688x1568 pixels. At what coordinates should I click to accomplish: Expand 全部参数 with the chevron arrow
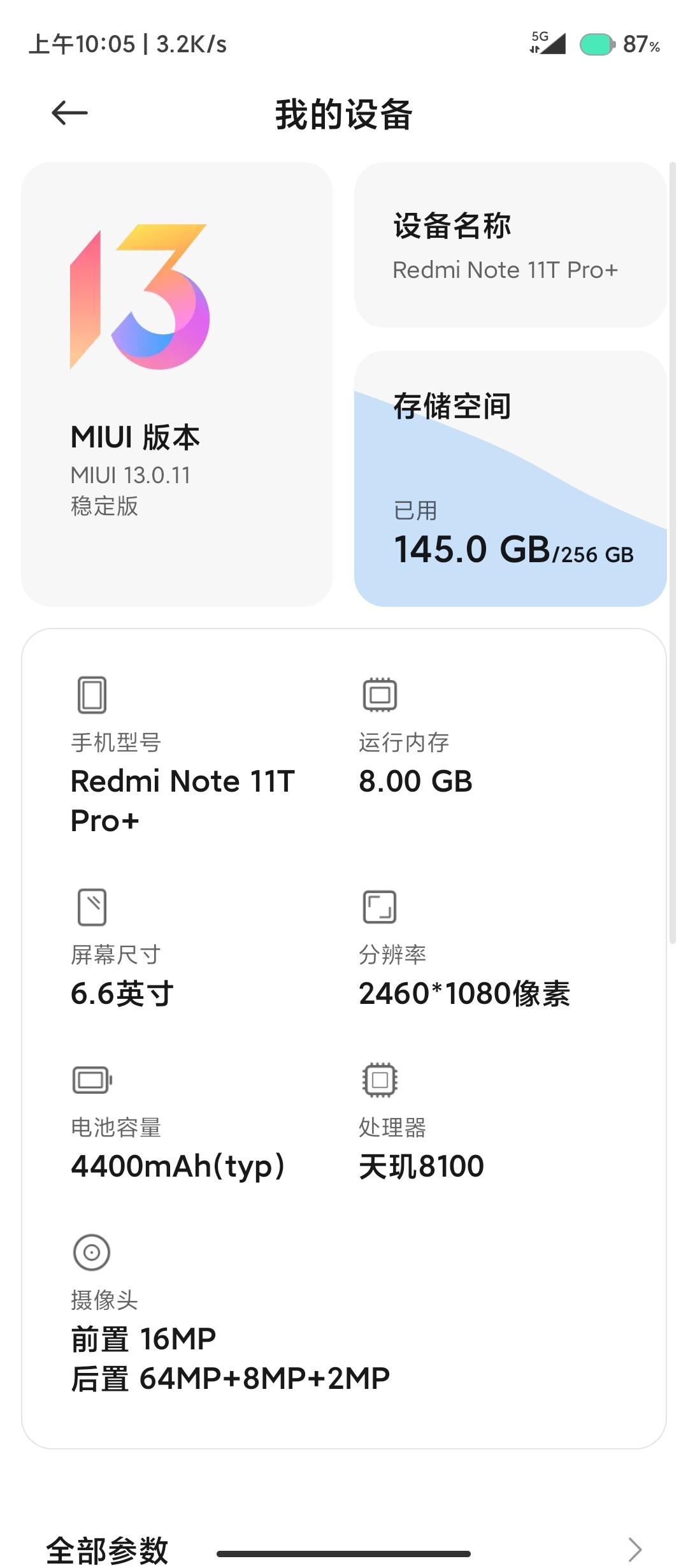point(634,1549)
